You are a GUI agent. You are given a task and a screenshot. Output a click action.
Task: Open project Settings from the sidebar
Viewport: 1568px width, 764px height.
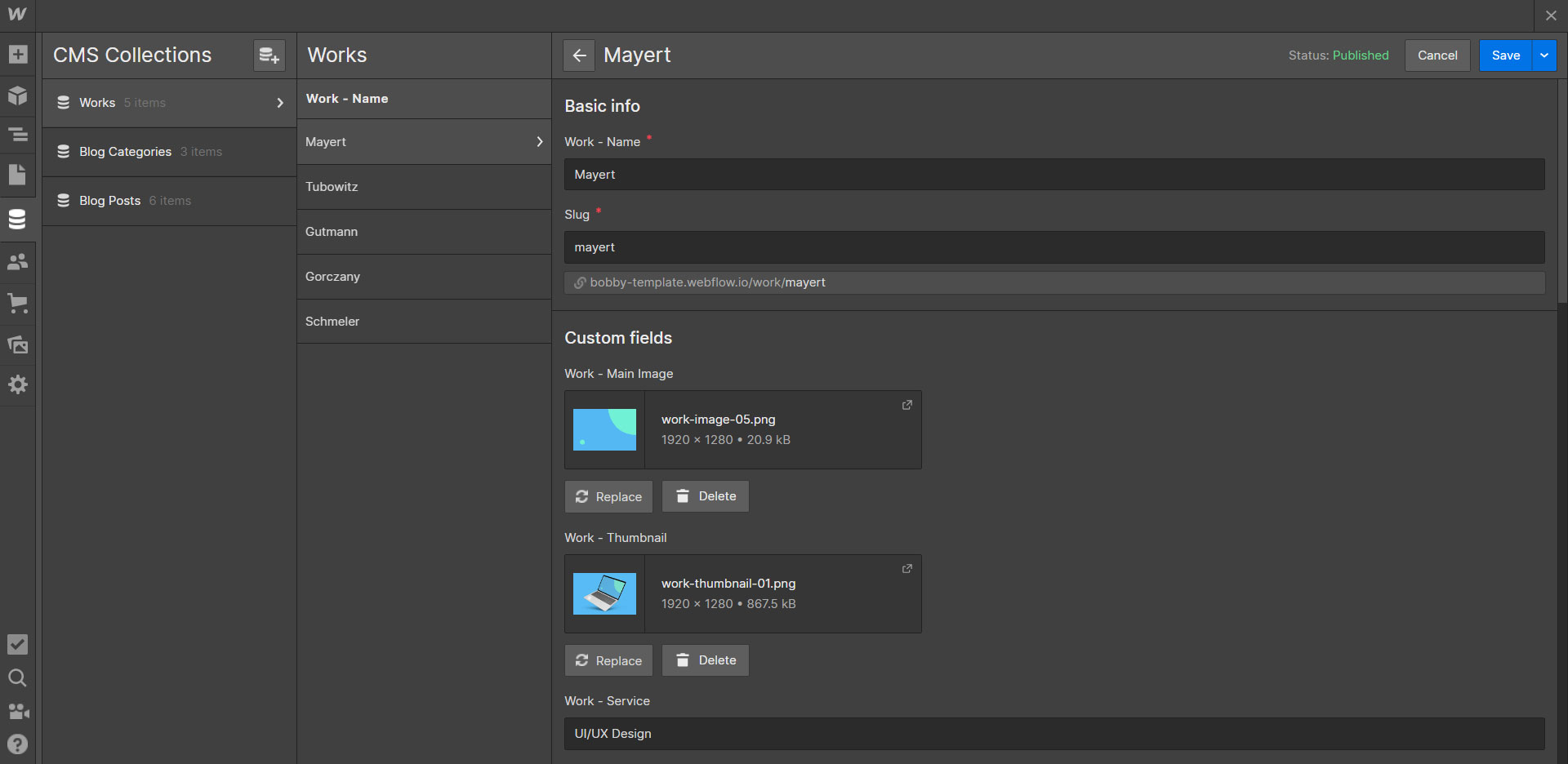pos(17,384)
